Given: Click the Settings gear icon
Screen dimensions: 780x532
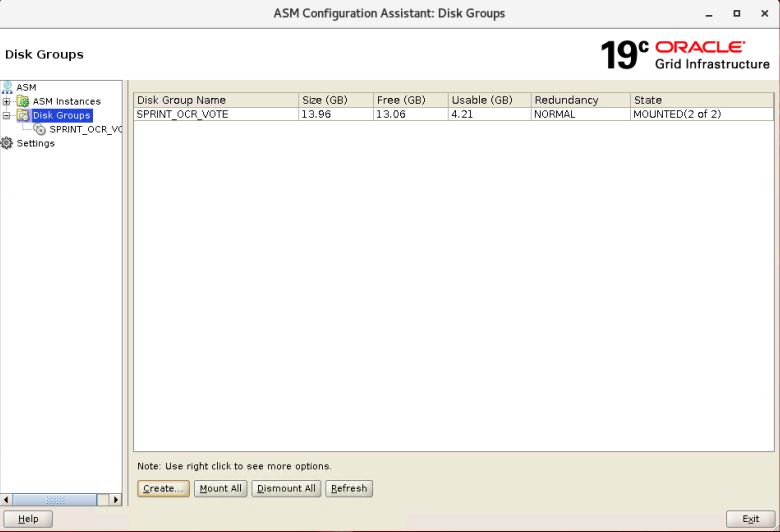Looking at the screenshot, I should pyautogui.click(x=7, y=143).
